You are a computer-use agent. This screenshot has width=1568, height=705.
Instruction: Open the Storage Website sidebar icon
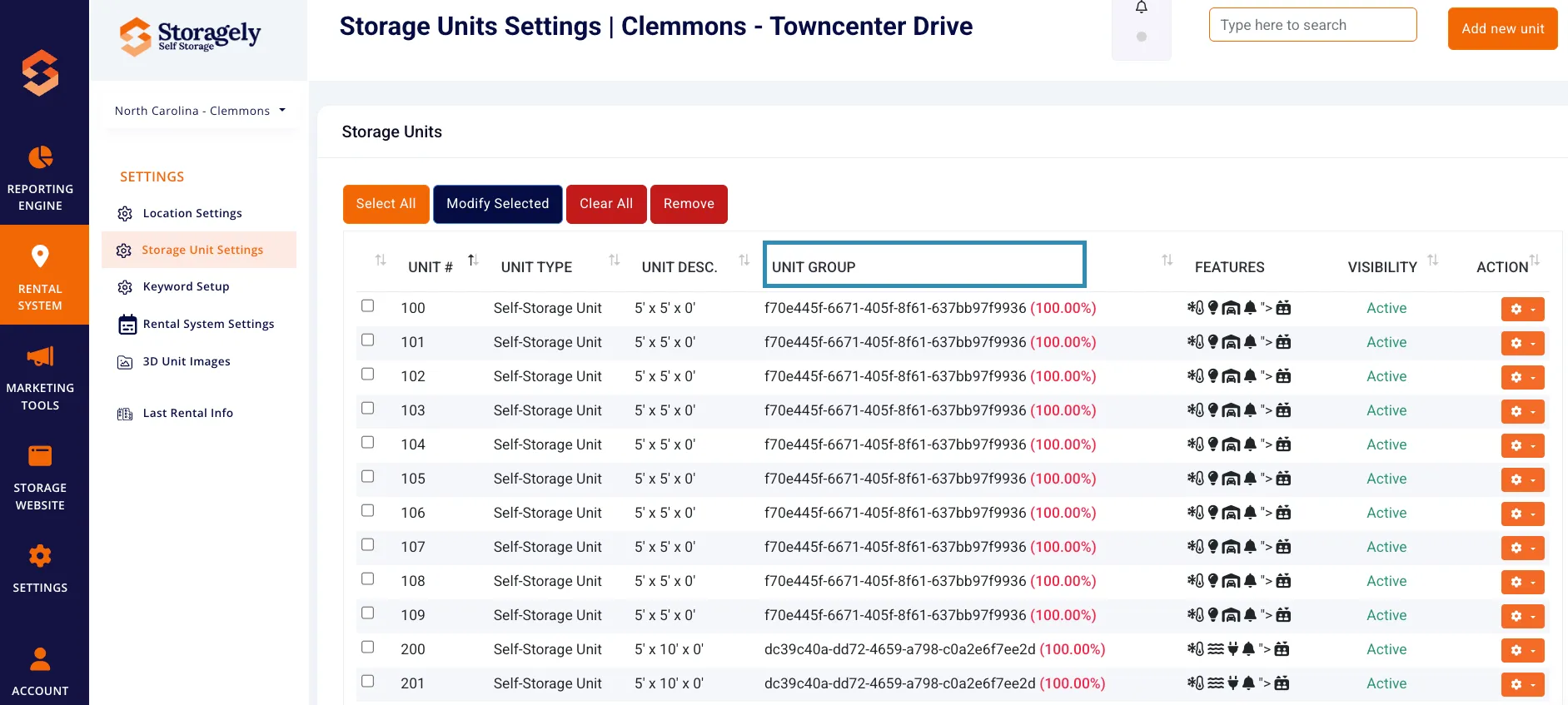pos(40,455)
